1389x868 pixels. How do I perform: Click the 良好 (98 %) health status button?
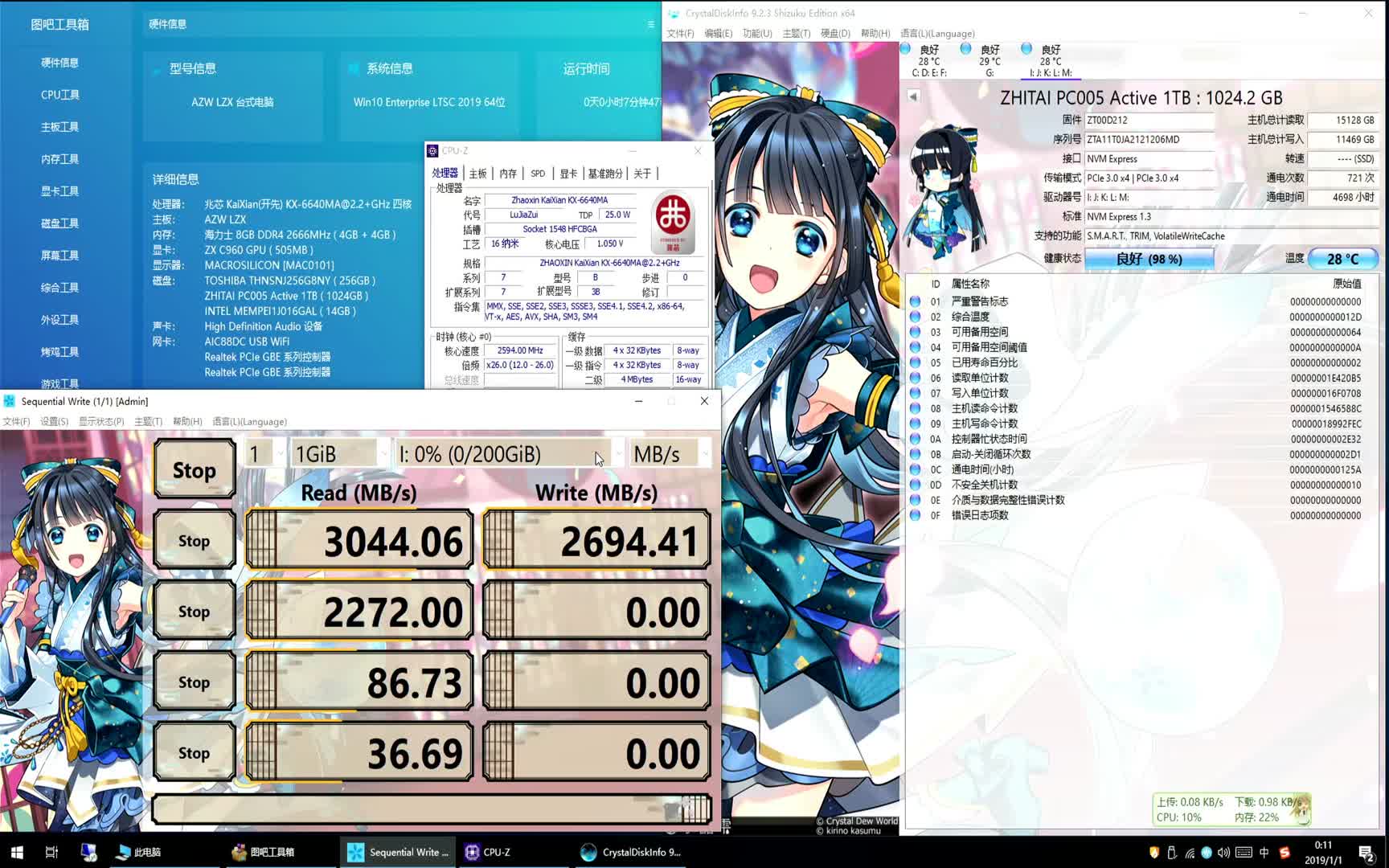[x=1149, y=259]
